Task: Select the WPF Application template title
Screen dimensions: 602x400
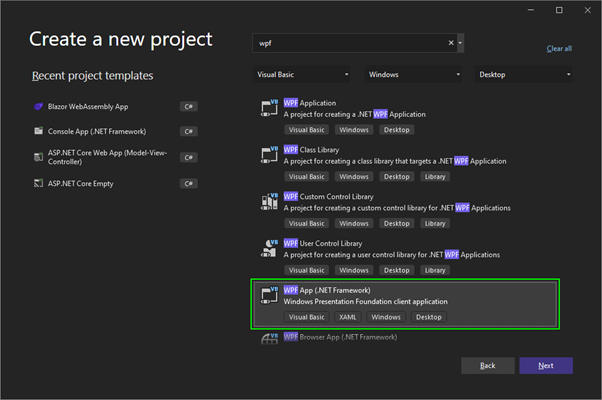Action: [310, 103]
